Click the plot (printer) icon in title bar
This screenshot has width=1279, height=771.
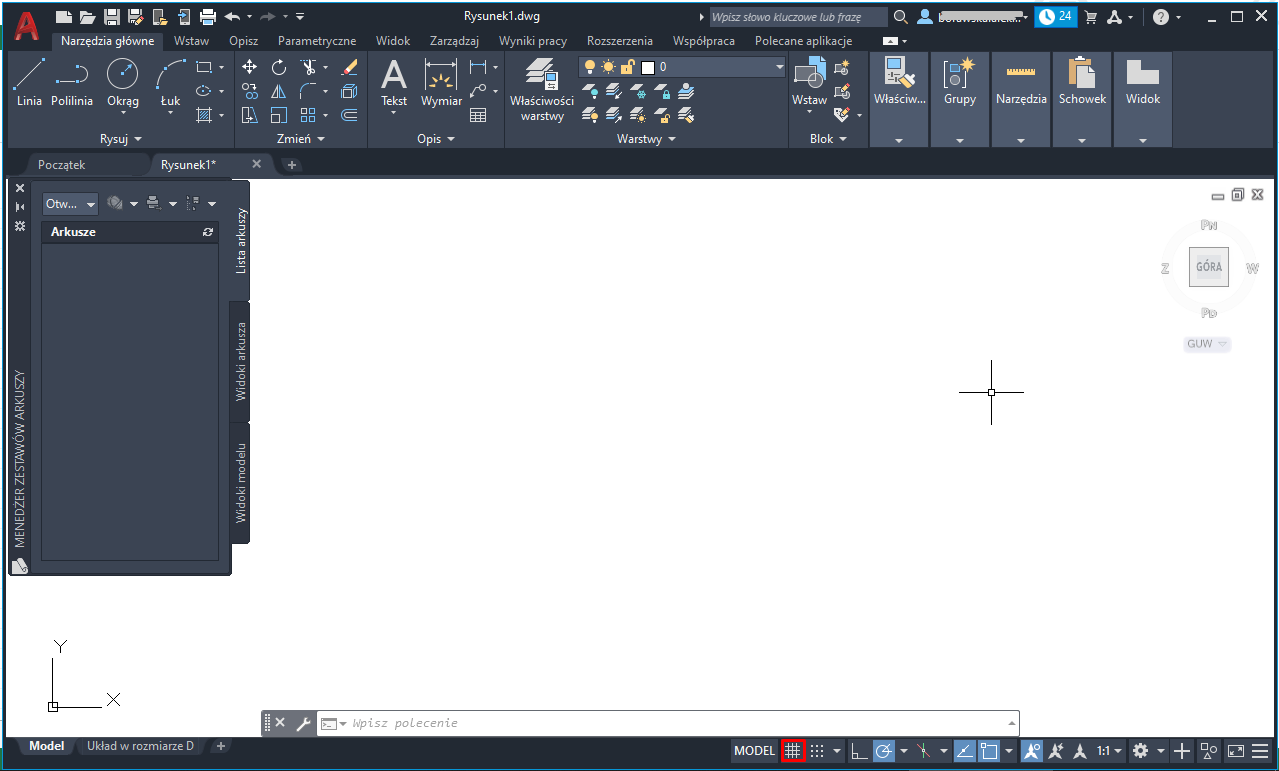point(208,16)
